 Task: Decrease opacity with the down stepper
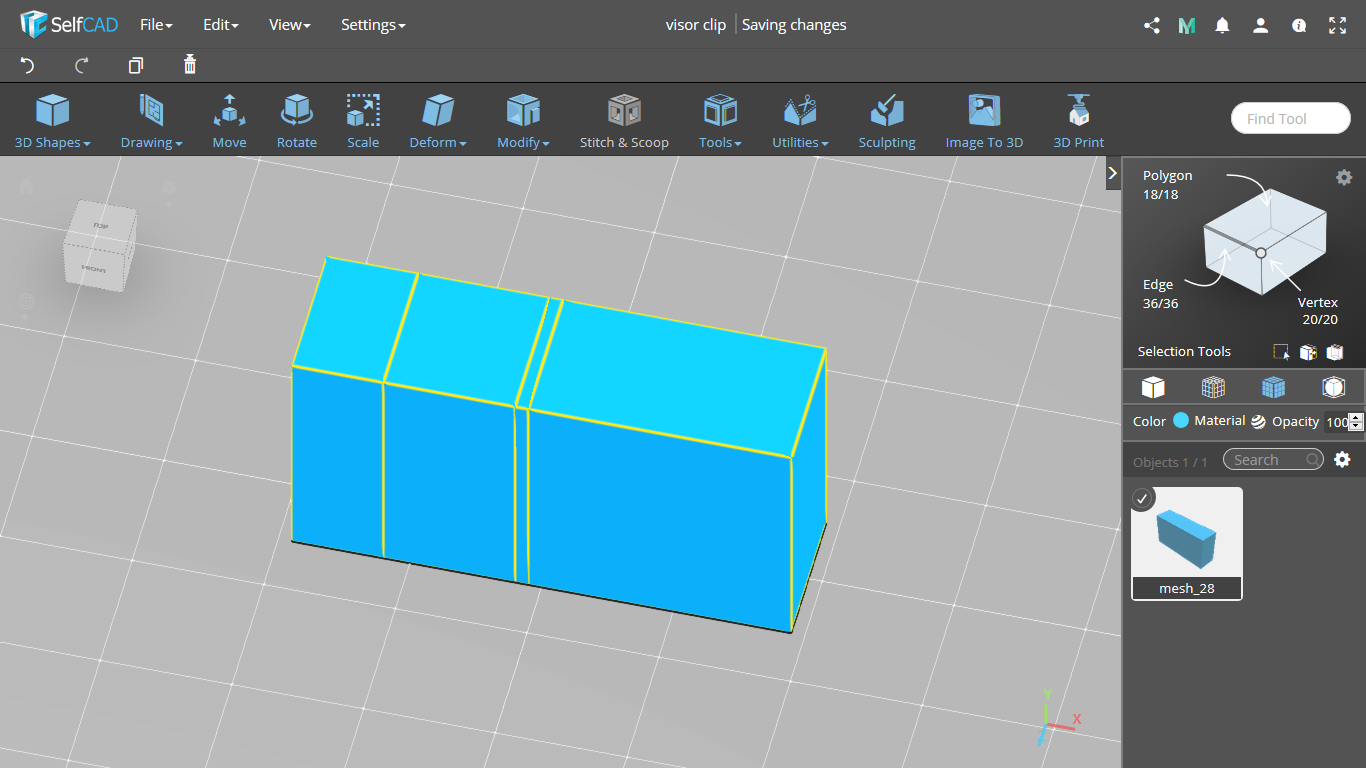point(1356,427)
